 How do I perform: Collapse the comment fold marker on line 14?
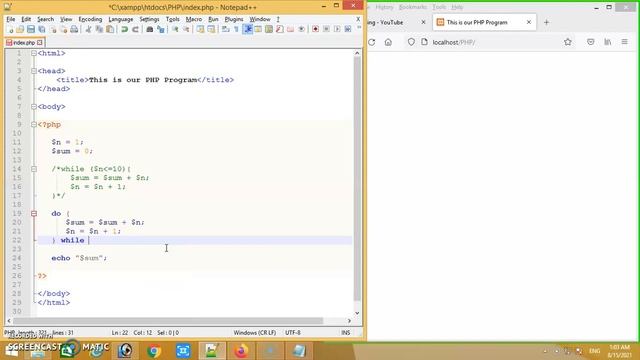pyautogui.click(x=34, y=169)
